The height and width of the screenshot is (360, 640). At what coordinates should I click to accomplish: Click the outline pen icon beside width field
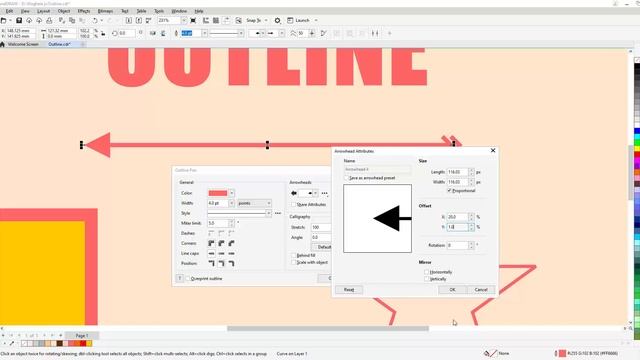pyautogui.click(x=176, y=33)
